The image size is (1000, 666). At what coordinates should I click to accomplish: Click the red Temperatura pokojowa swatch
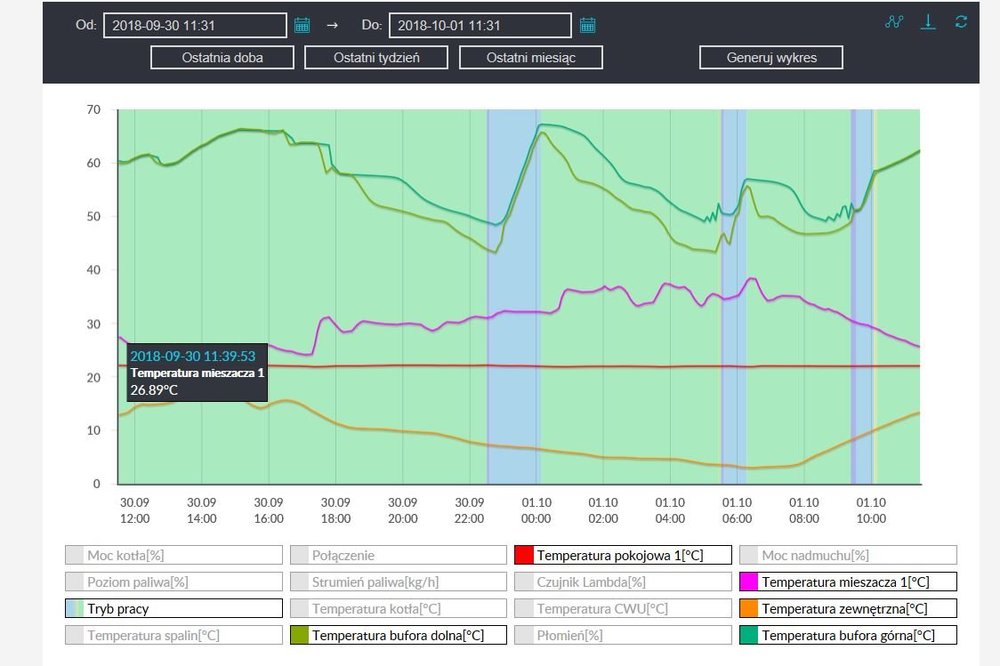click(x=523, y=555)
